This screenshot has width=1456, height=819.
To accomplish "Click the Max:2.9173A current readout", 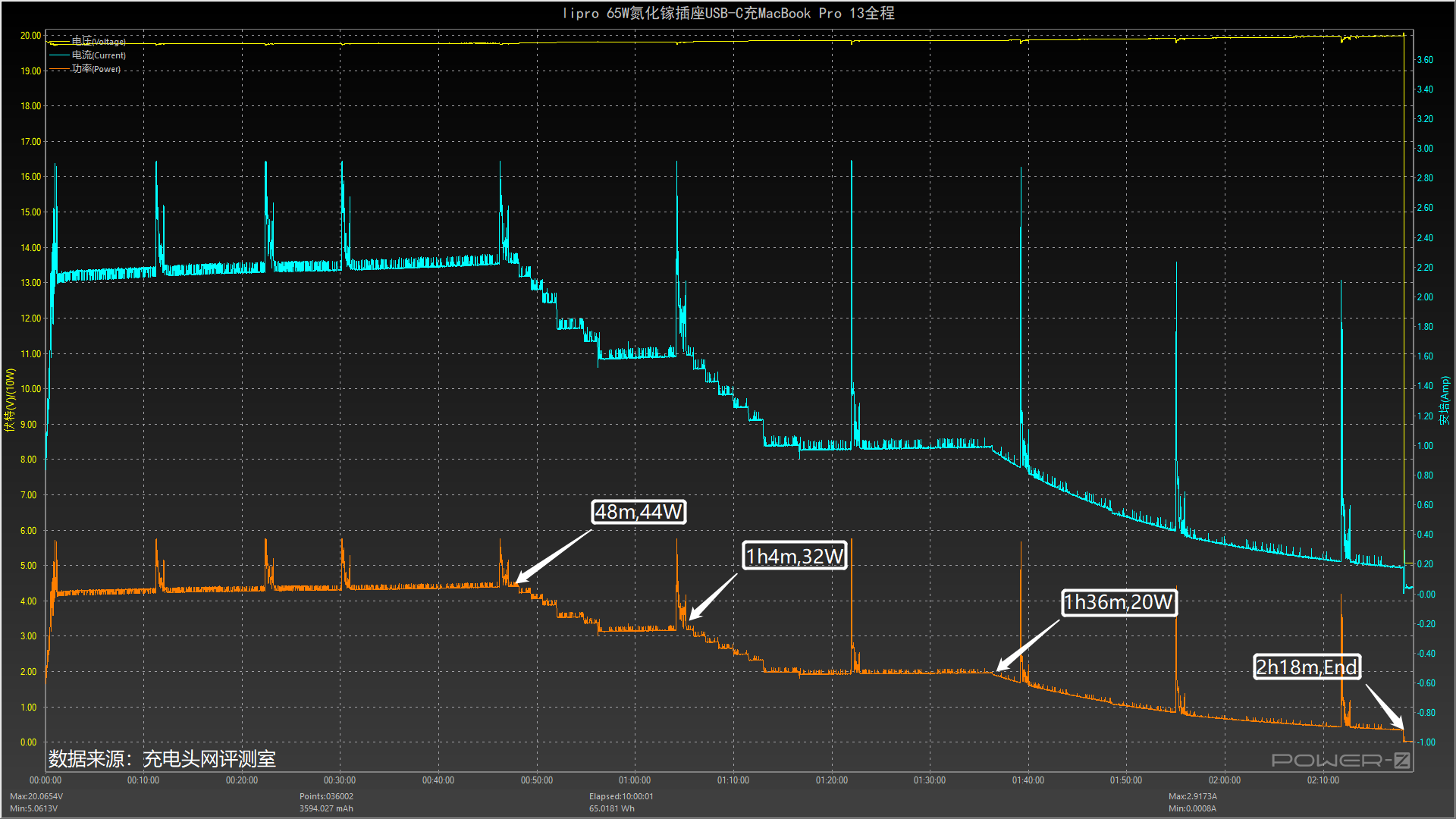I will 1192,796.
